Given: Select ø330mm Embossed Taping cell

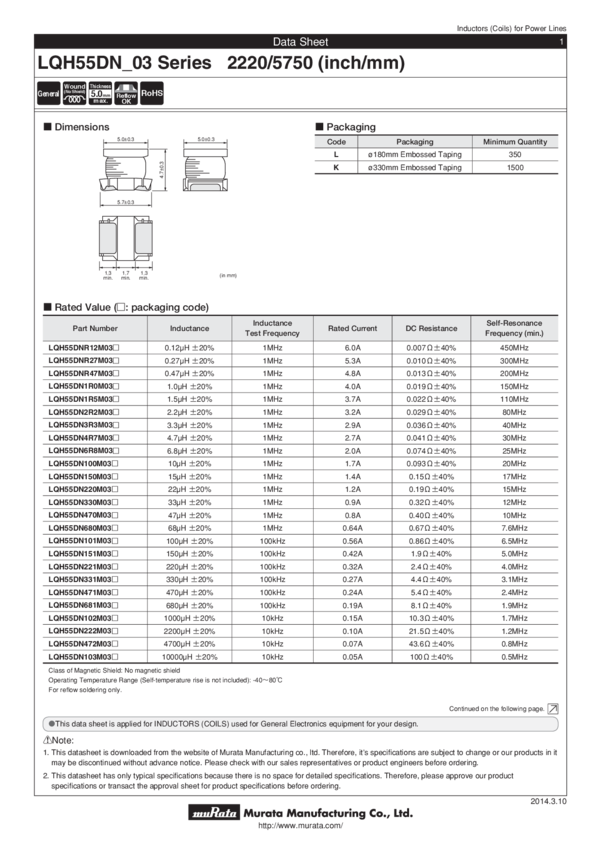Looking at the screenshot, I should pos(415,168).
